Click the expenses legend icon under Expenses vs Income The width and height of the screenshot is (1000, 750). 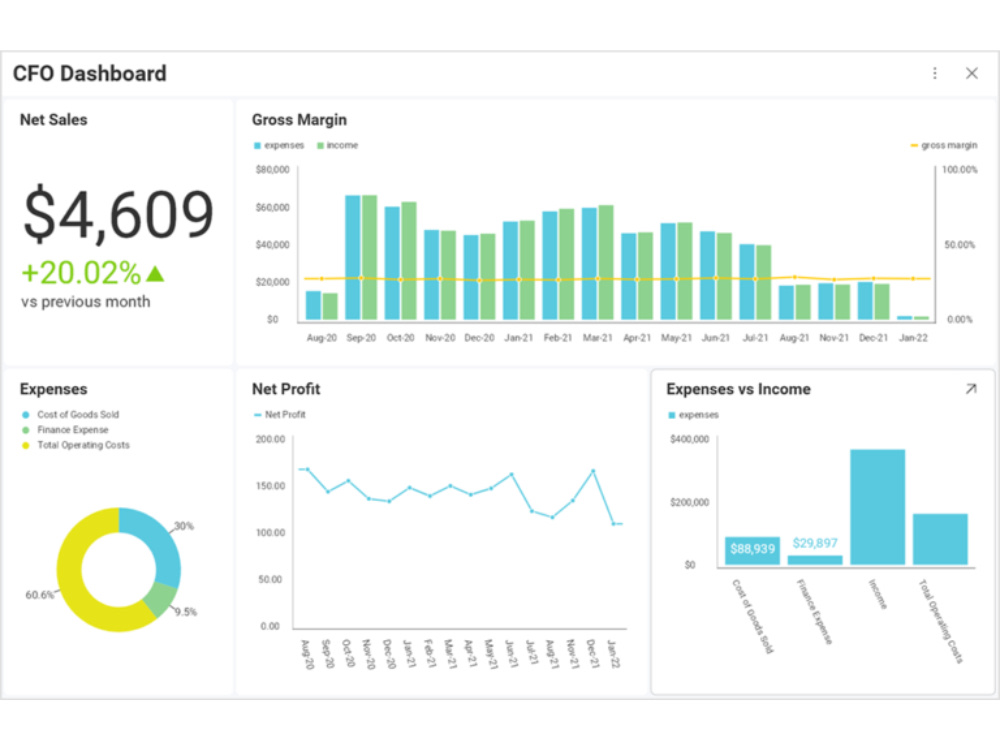point(673,414)
